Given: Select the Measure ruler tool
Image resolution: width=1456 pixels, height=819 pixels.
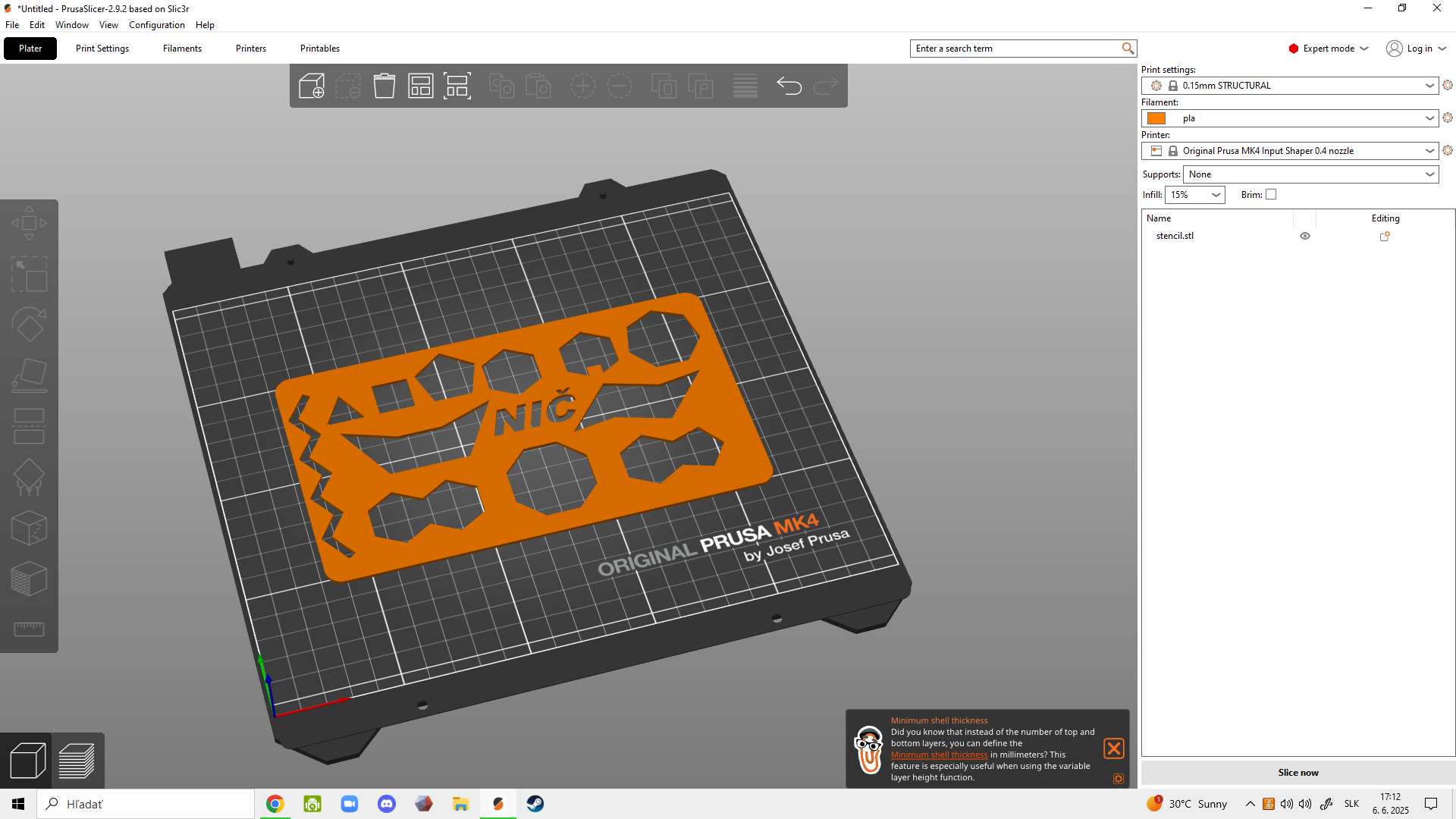Looking at the screenshot, I should tap(29, 629).
